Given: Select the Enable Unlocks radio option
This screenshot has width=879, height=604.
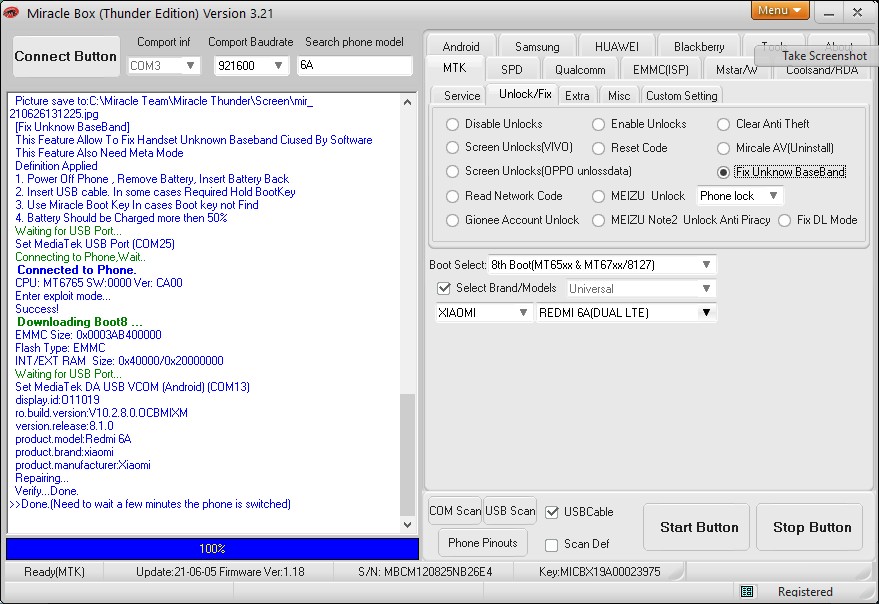Looking at the screenshot, I should coord(599,124).
